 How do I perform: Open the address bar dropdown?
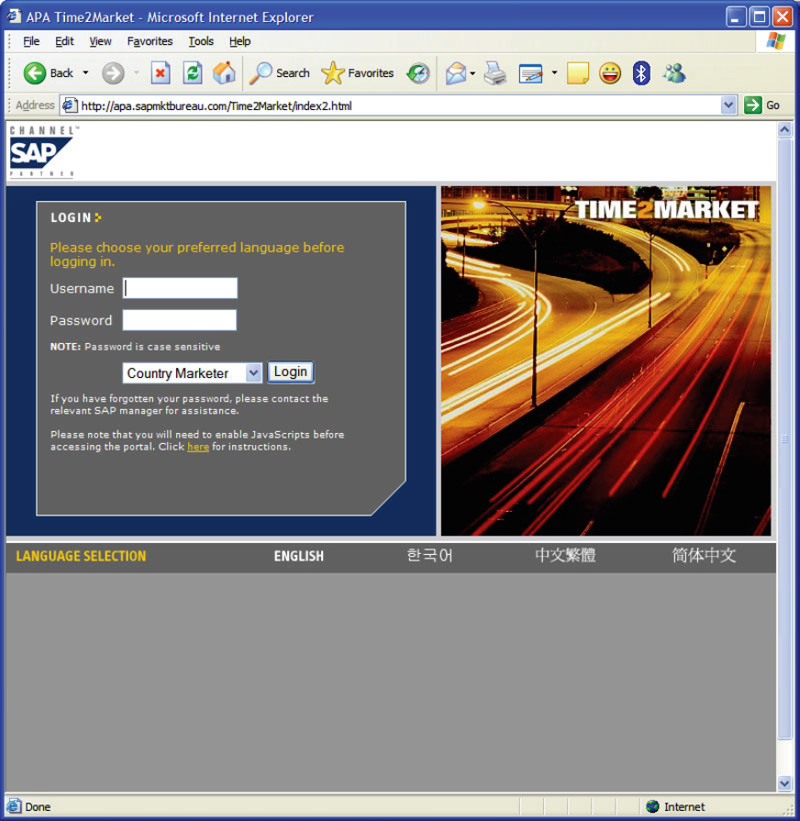coord(728,105)
